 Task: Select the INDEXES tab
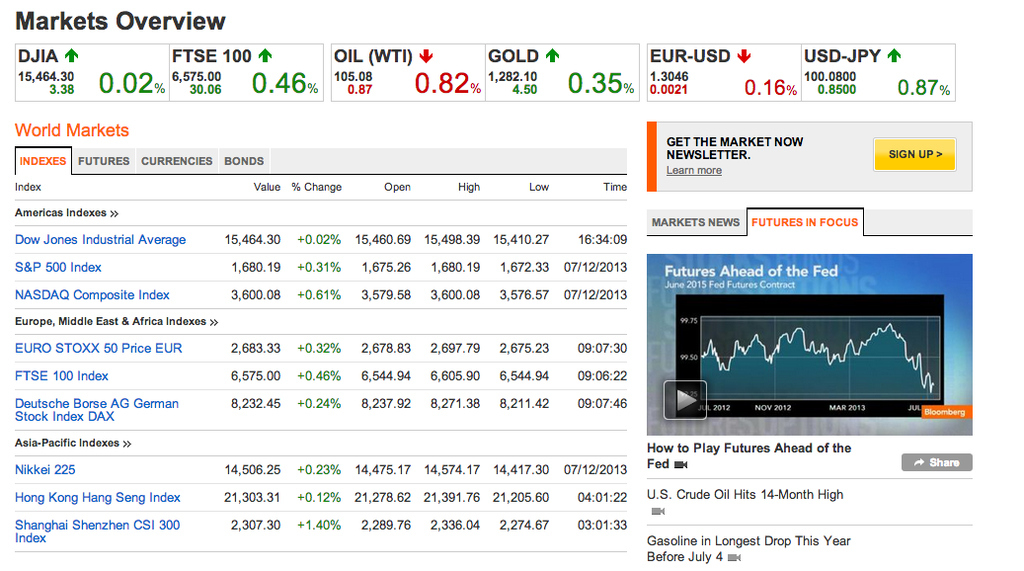(x=43, y=161)
